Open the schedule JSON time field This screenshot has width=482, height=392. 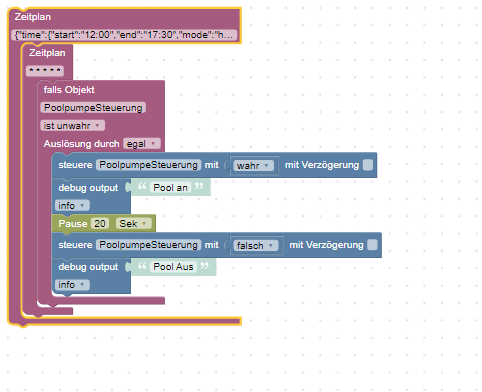[124, 35]
